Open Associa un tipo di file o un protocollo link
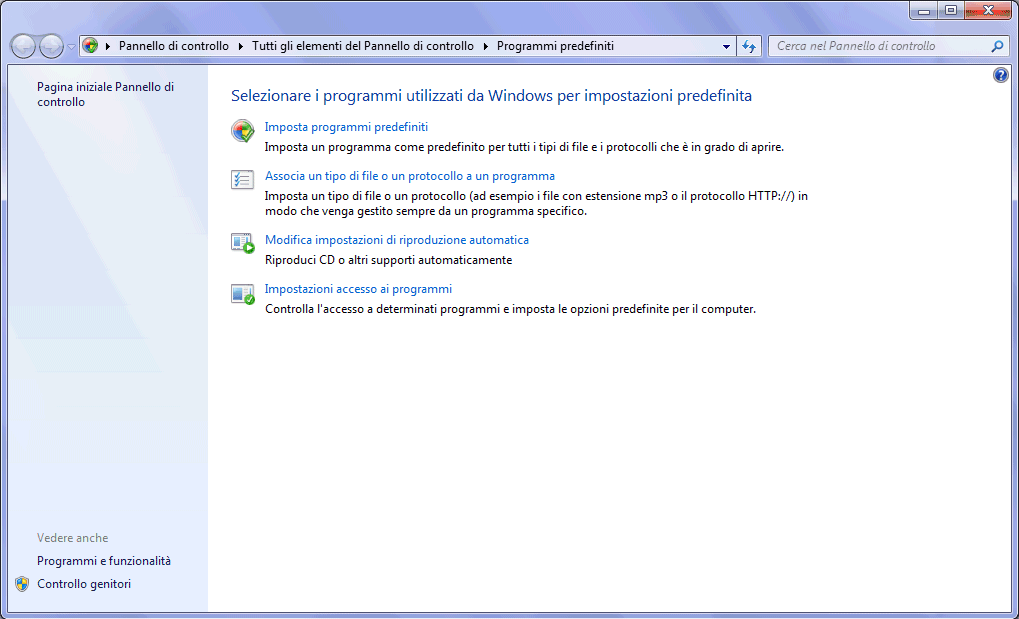The width and height of the screenshot is (1019, 619). (409, 176)
